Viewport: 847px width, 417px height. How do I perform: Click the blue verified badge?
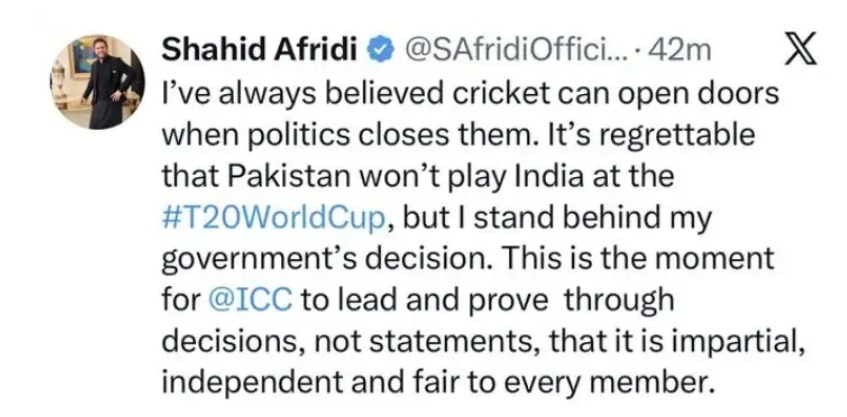point(381,51)
